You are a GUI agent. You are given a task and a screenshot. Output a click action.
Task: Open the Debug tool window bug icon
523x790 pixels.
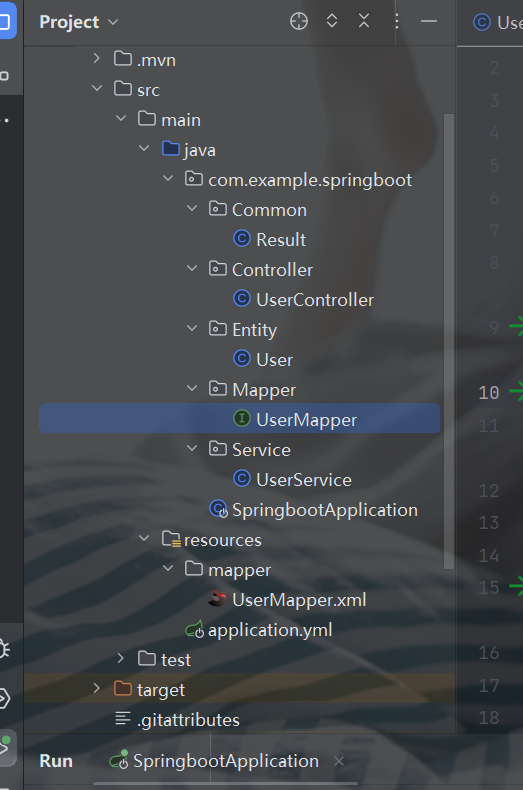tap(4, 649)
